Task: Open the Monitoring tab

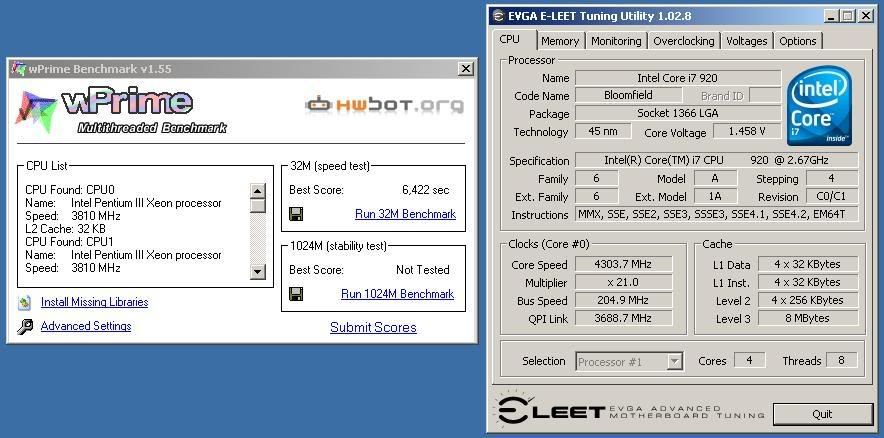Action: pyautogui.click(x=616, y=41)
